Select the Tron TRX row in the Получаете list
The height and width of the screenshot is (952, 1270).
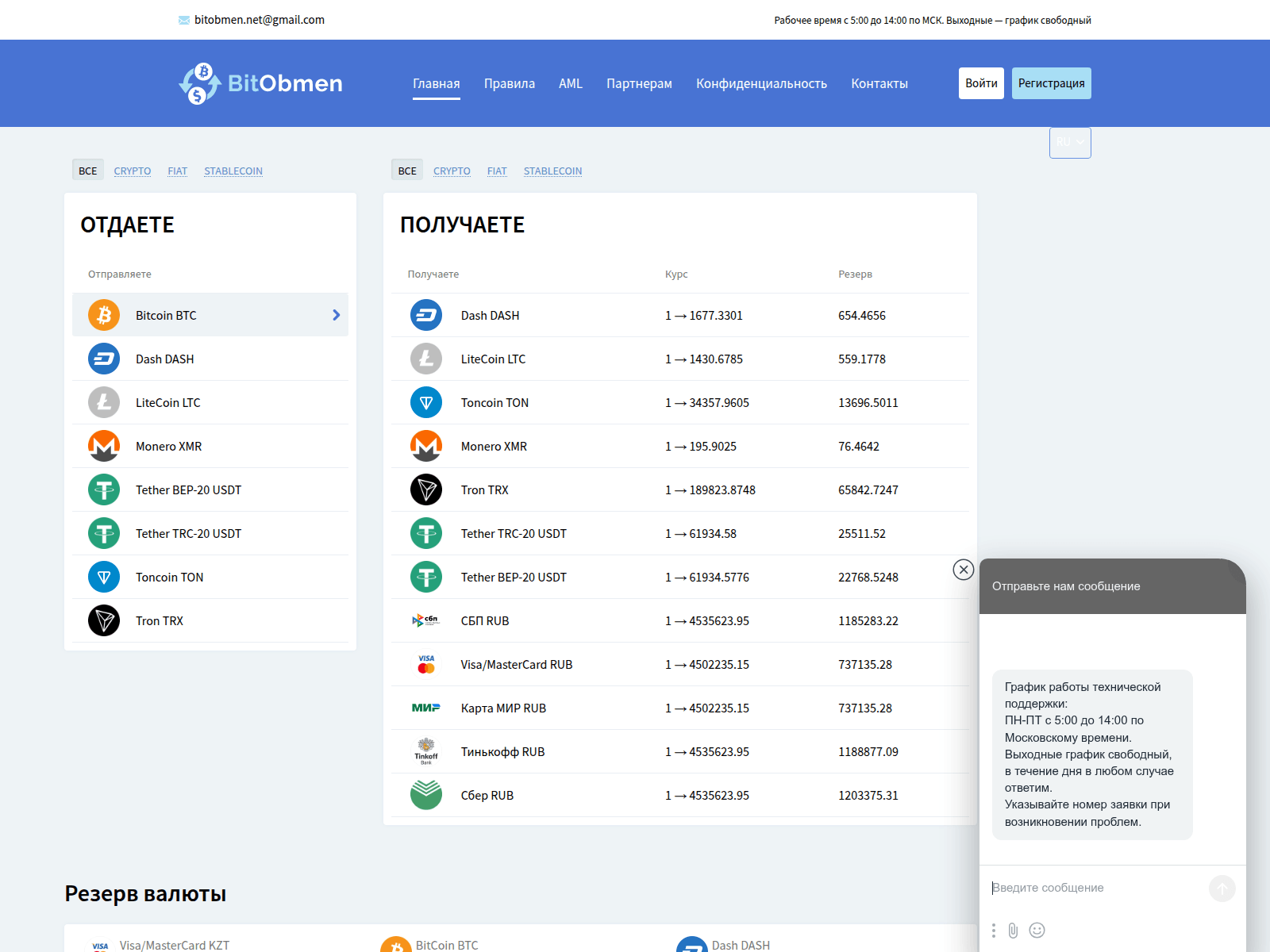pyautogui.click(x=680, y=489)
